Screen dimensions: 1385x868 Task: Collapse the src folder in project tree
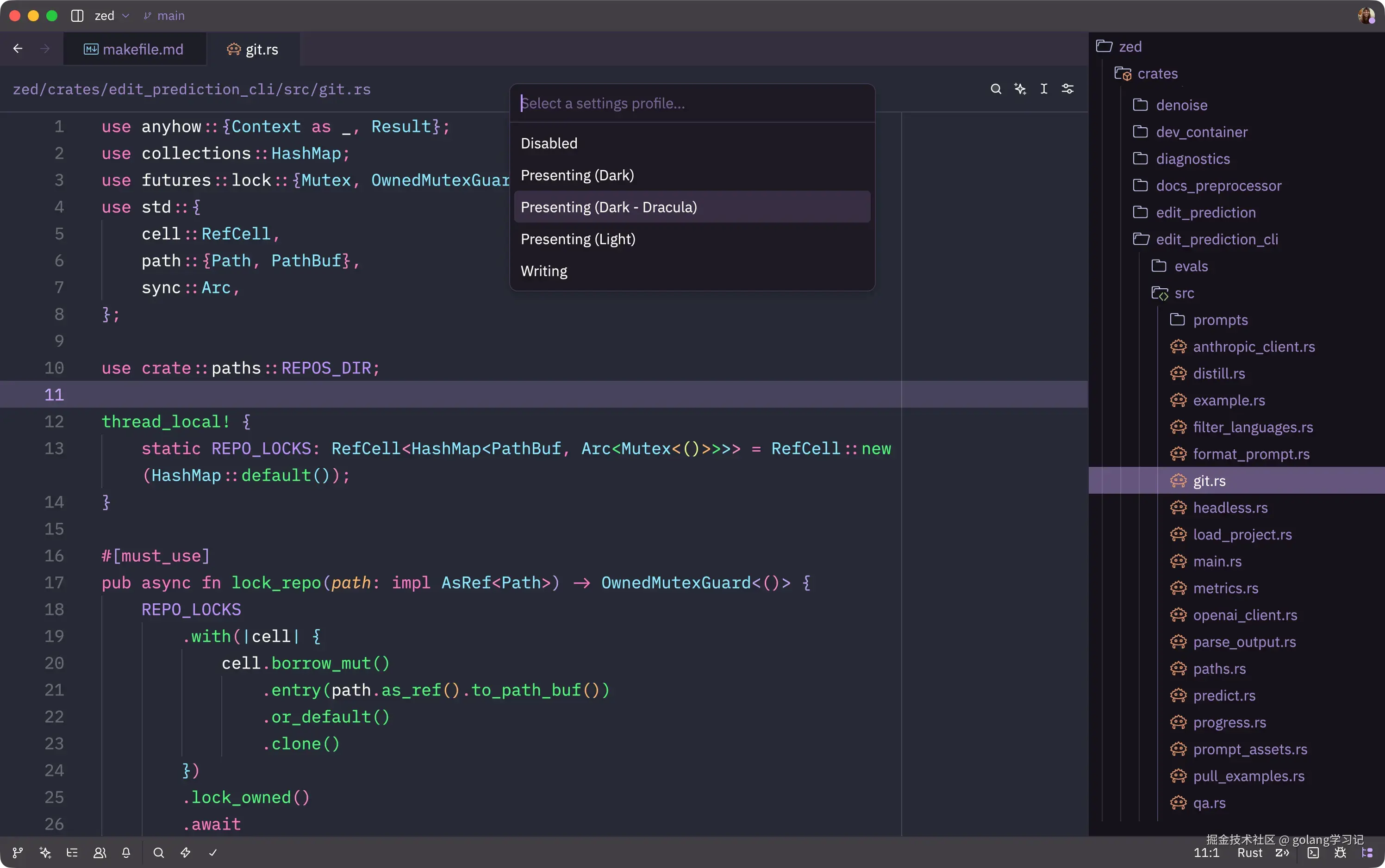(x=1184, y=293)
